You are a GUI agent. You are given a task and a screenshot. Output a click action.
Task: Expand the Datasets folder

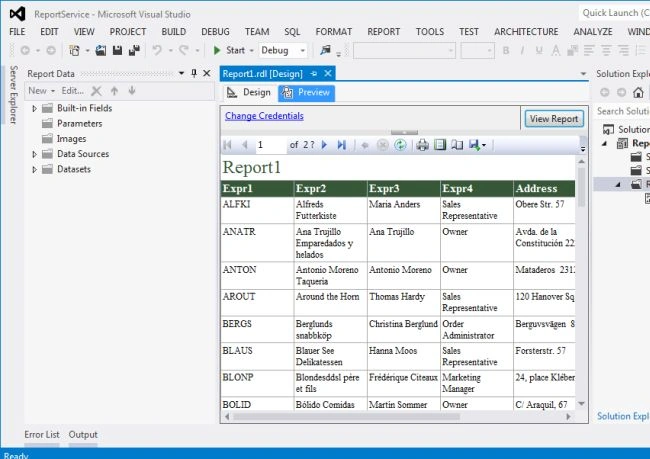click(x=34, y=169)
